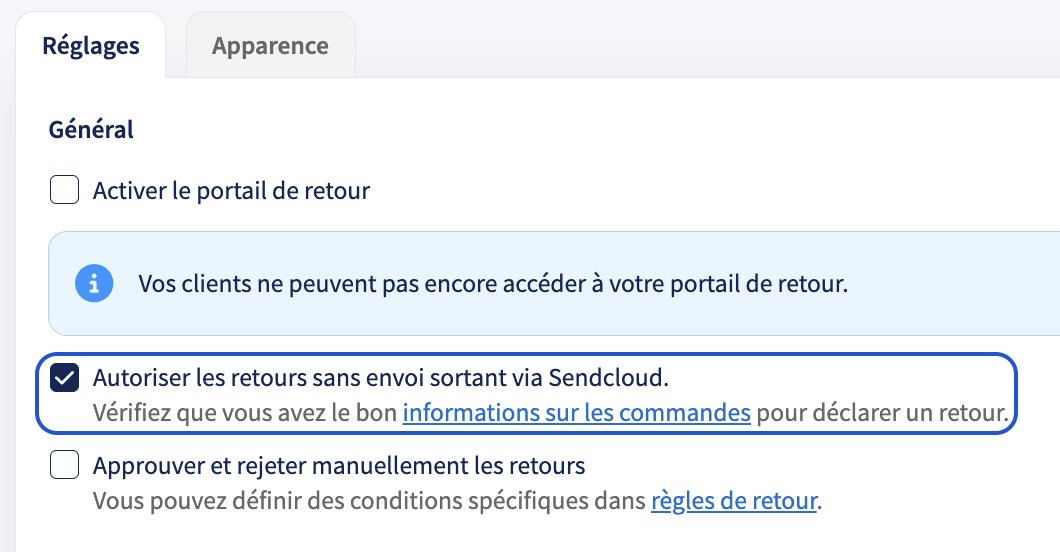This screenshot has width=1060, height=552.
Task: Click the pour déclarer un retour text
Action: 882,412
